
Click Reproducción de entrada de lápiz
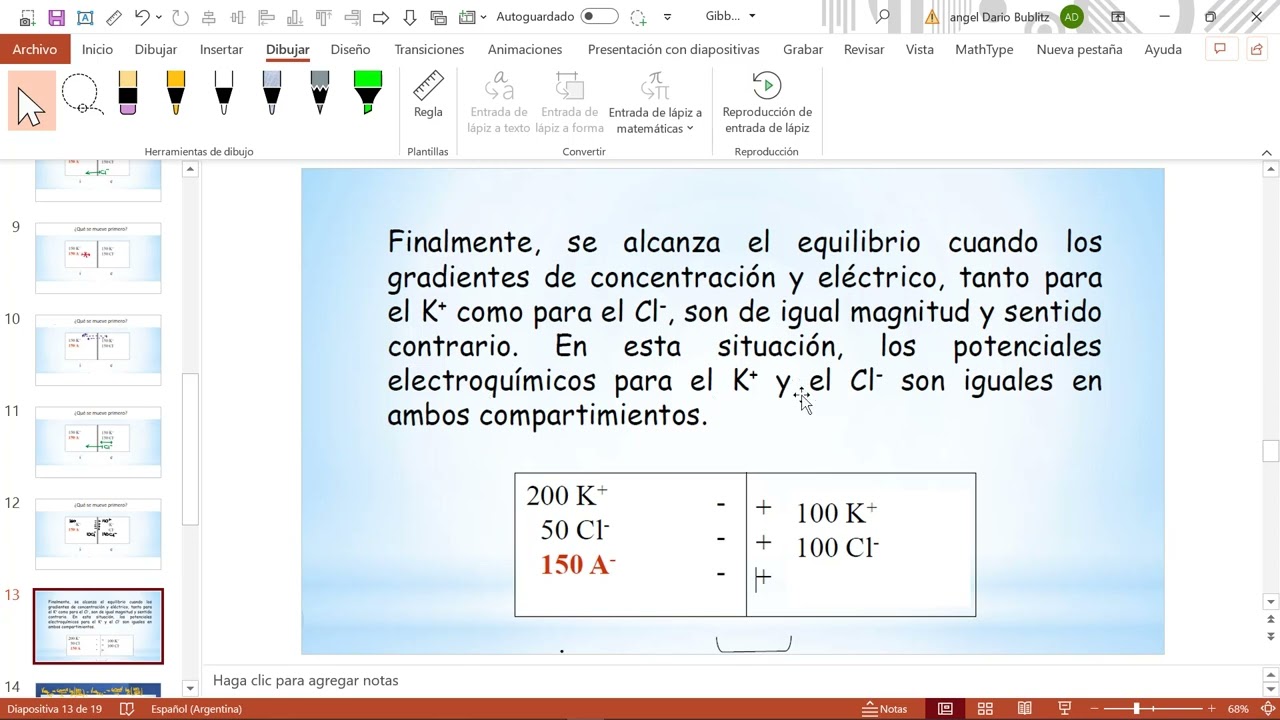pos(767,103)
